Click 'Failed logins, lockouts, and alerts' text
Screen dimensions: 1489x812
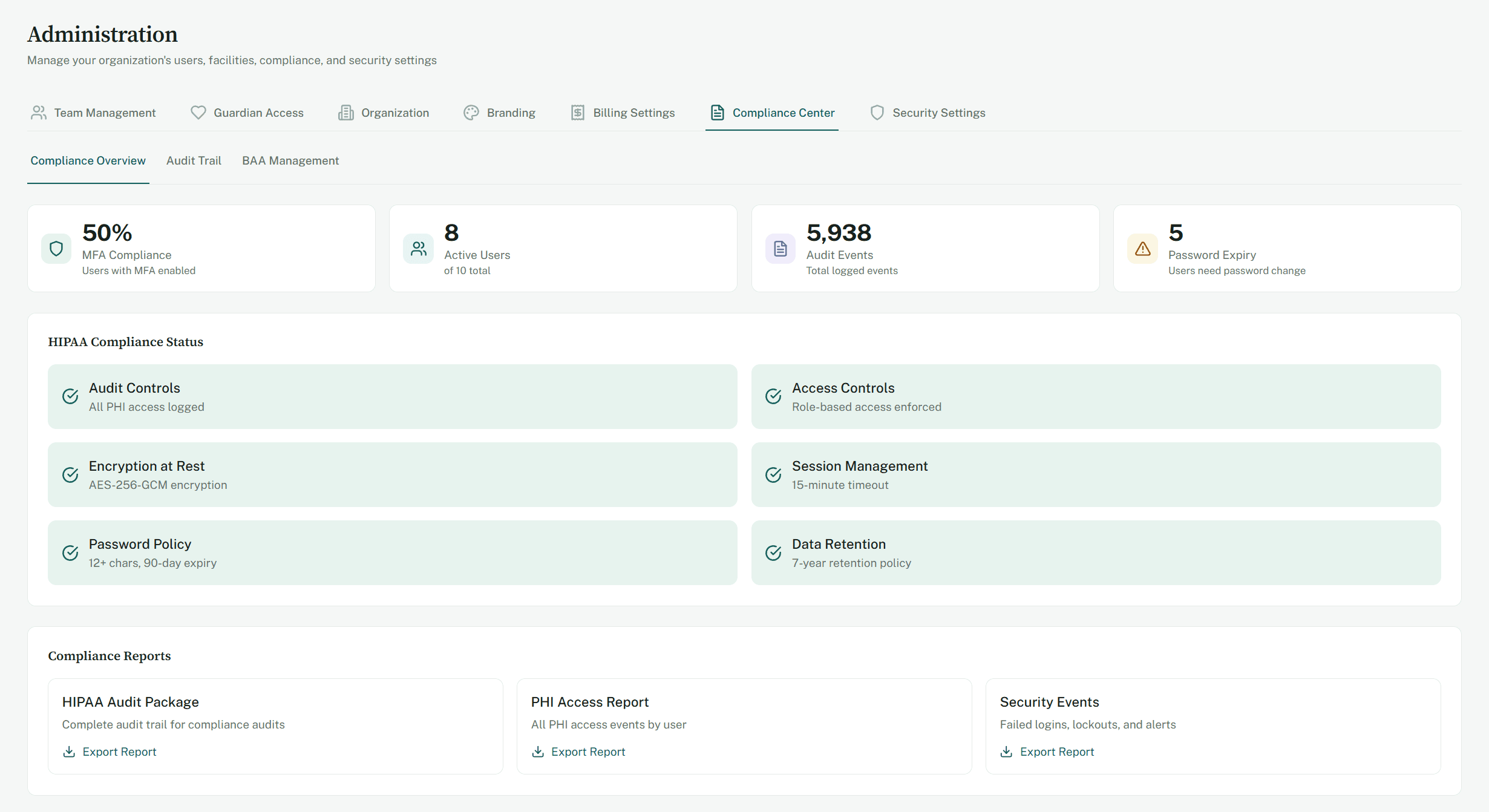(x=1087, y=724)
